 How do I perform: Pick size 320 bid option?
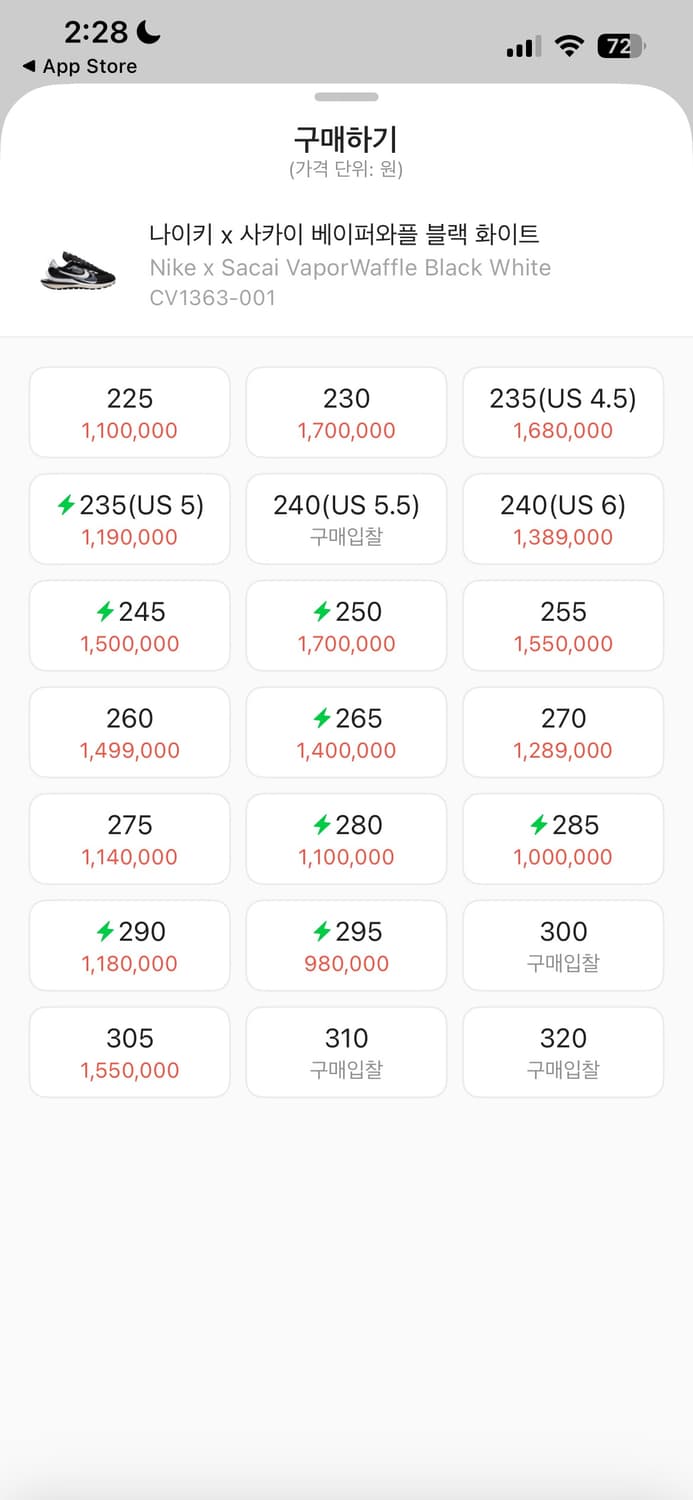(562, 1052)
